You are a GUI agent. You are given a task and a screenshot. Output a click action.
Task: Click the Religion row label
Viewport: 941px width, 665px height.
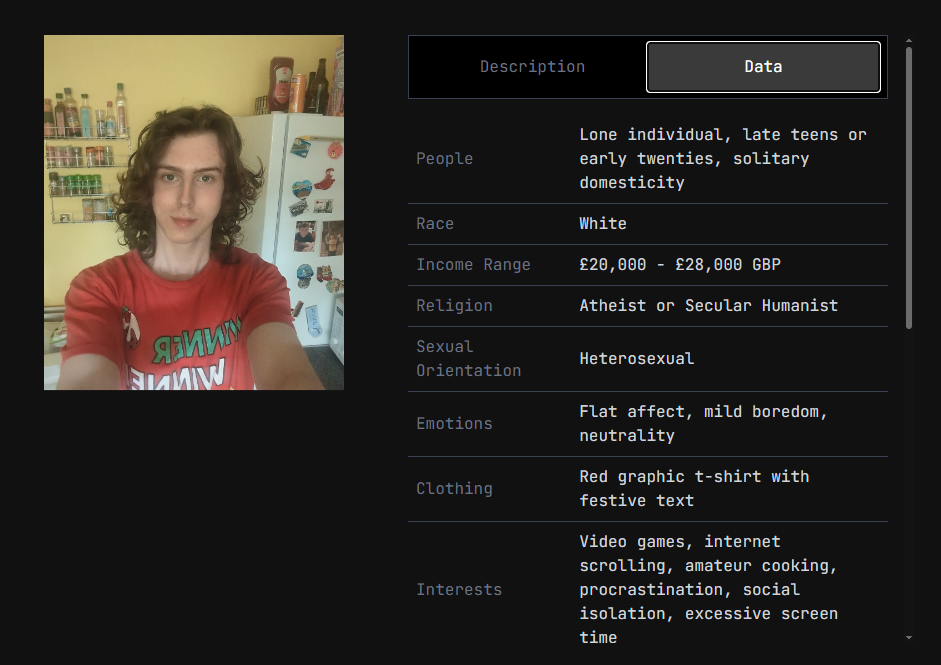click(x=454, y=305)
